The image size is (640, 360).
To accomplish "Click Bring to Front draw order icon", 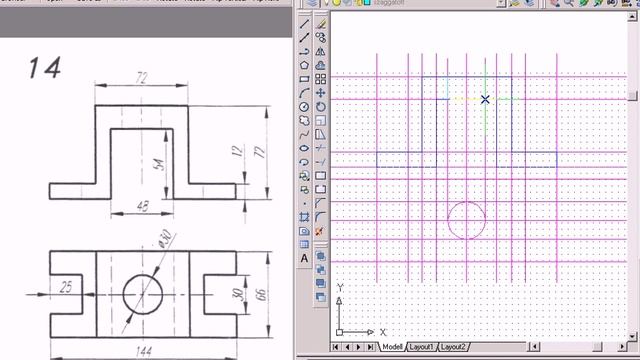I will (x=321, y=256).
